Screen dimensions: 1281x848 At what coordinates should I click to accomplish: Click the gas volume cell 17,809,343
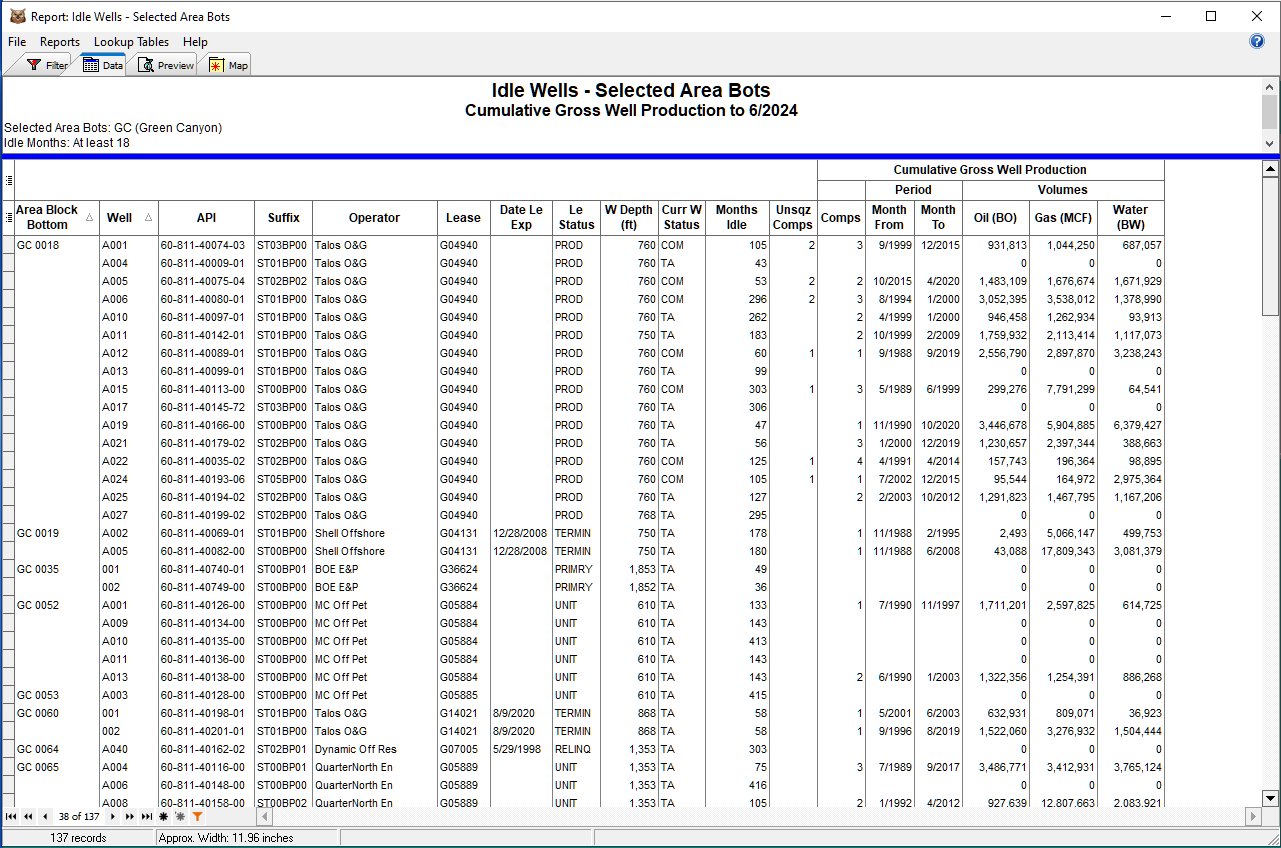click(1063, 551)
